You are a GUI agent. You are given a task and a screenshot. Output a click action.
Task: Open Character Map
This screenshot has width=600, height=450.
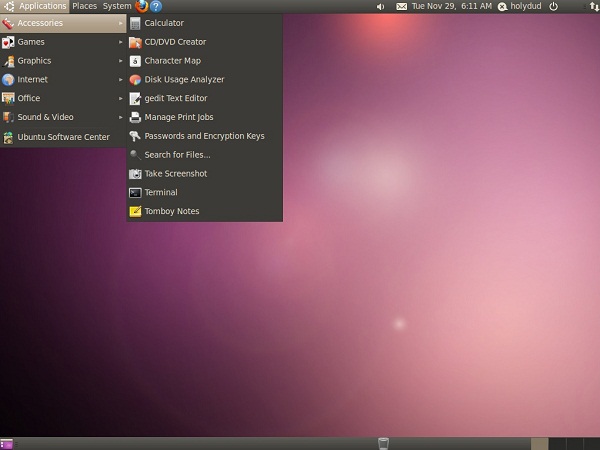point(171,61)
